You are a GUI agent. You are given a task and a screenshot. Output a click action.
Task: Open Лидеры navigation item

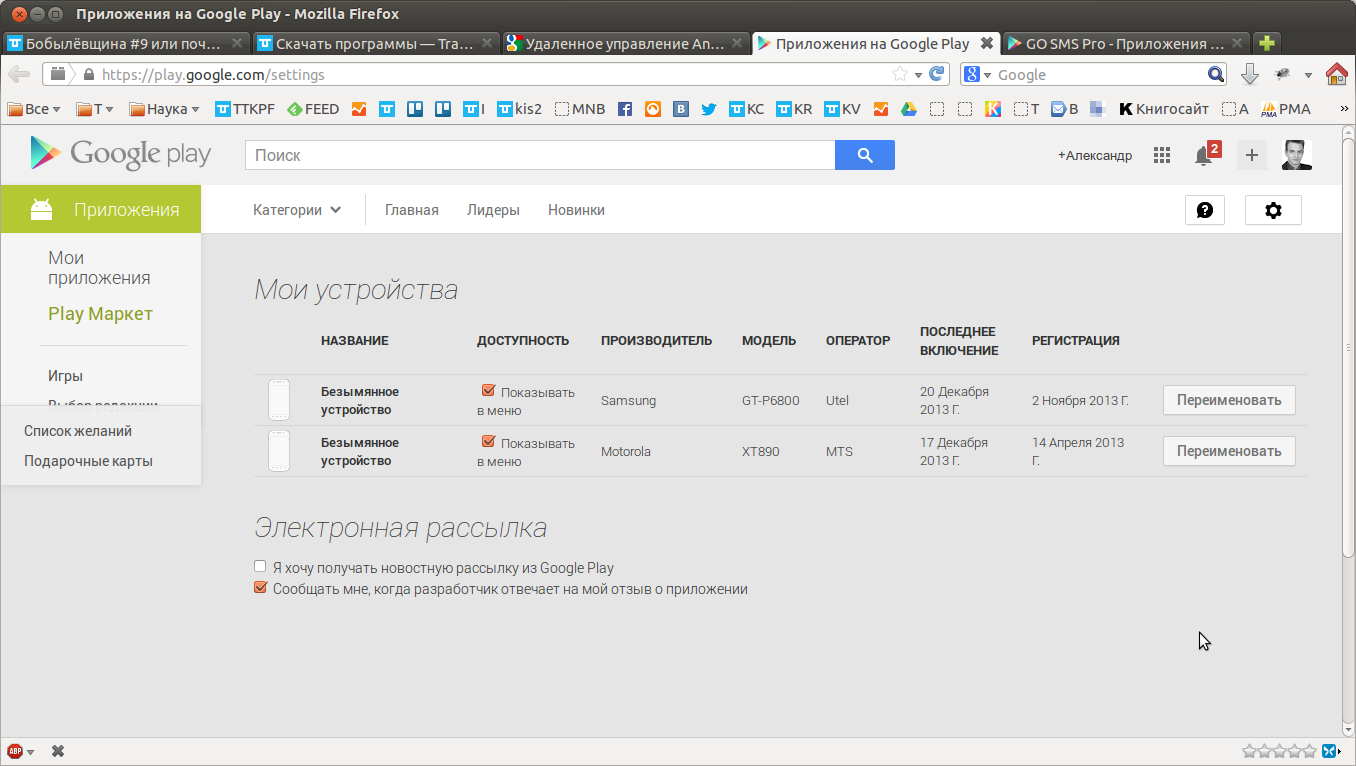493,210
